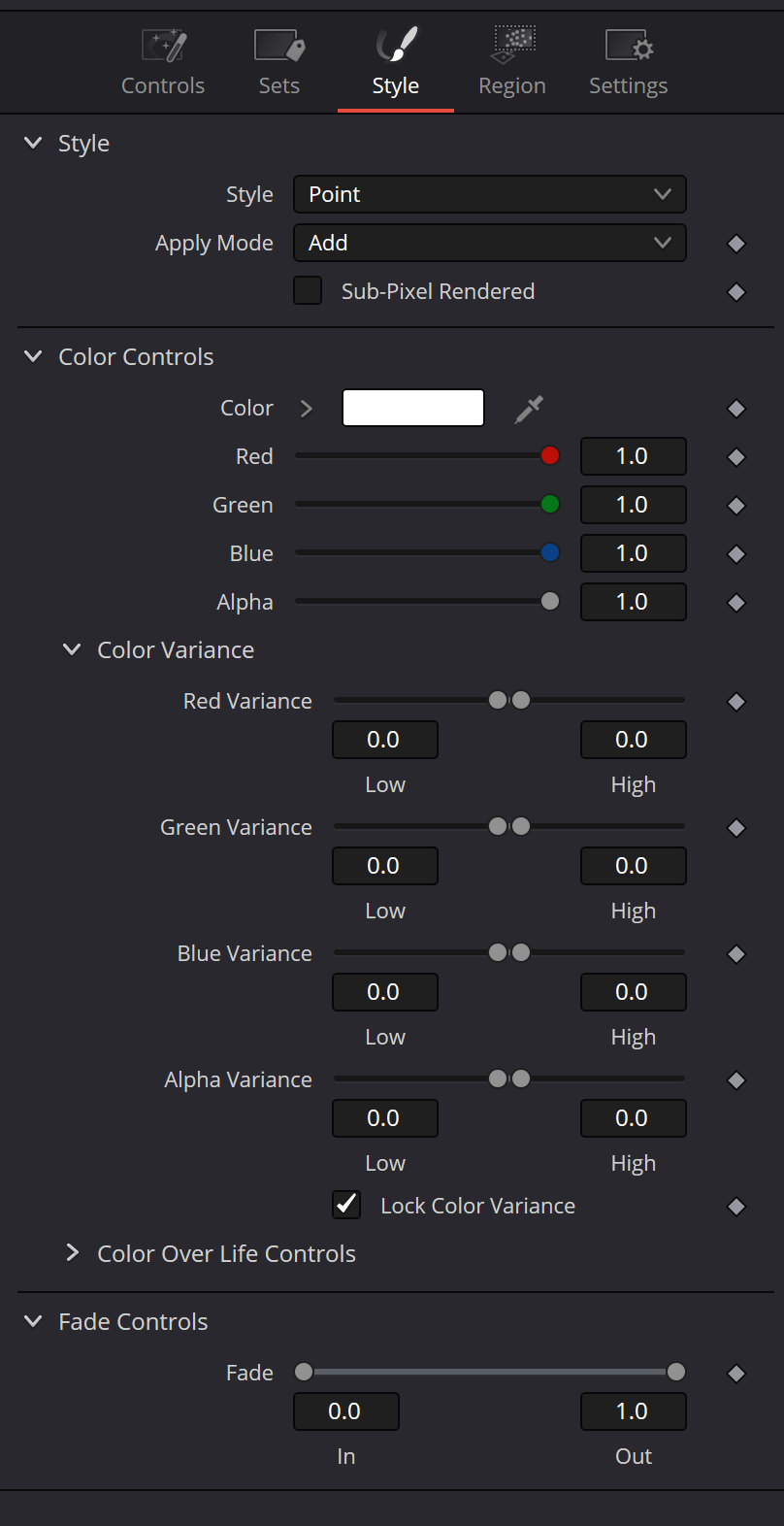Click the Red Variance range slider
This screenshot has width=784, height=1526.
tap(509, 700)
